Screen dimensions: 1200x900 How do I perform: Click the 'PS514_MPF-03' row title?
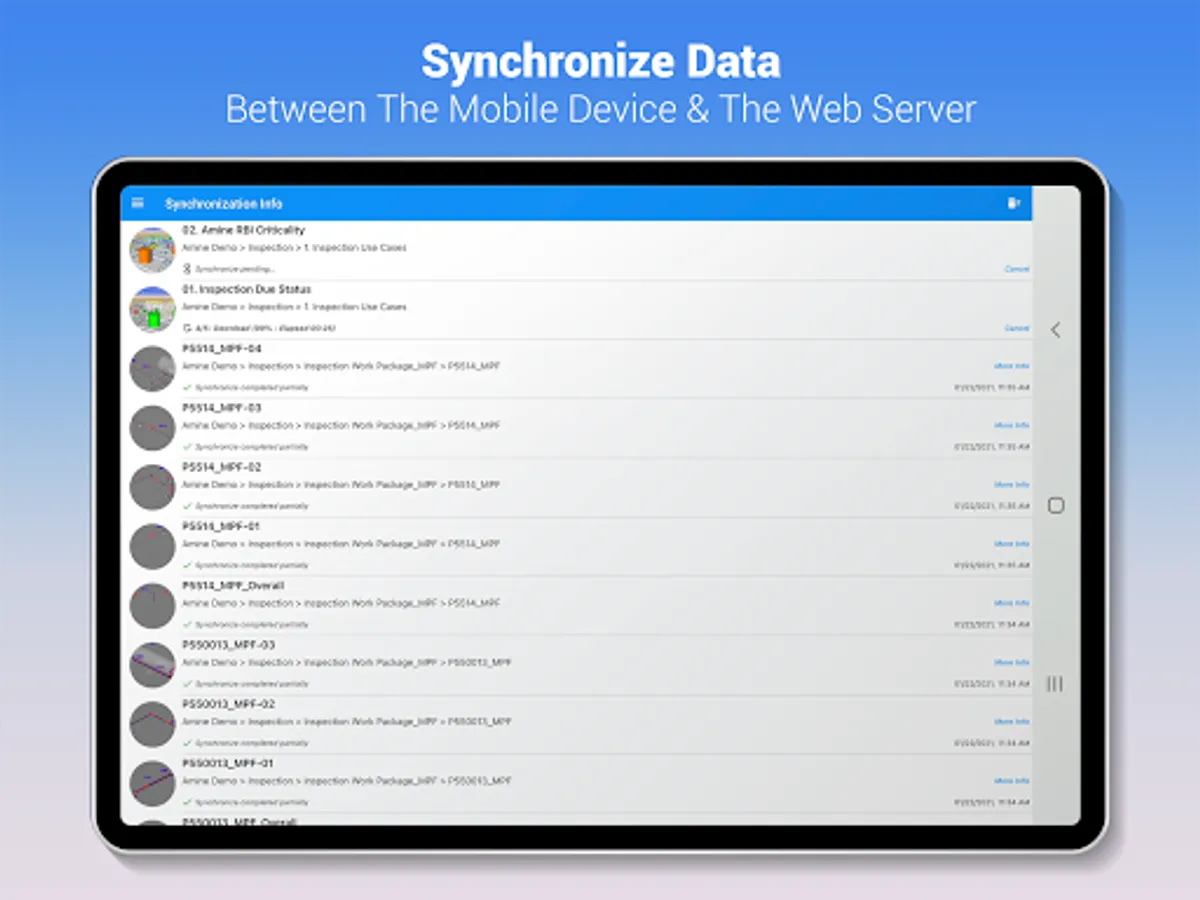coord(222,407)
